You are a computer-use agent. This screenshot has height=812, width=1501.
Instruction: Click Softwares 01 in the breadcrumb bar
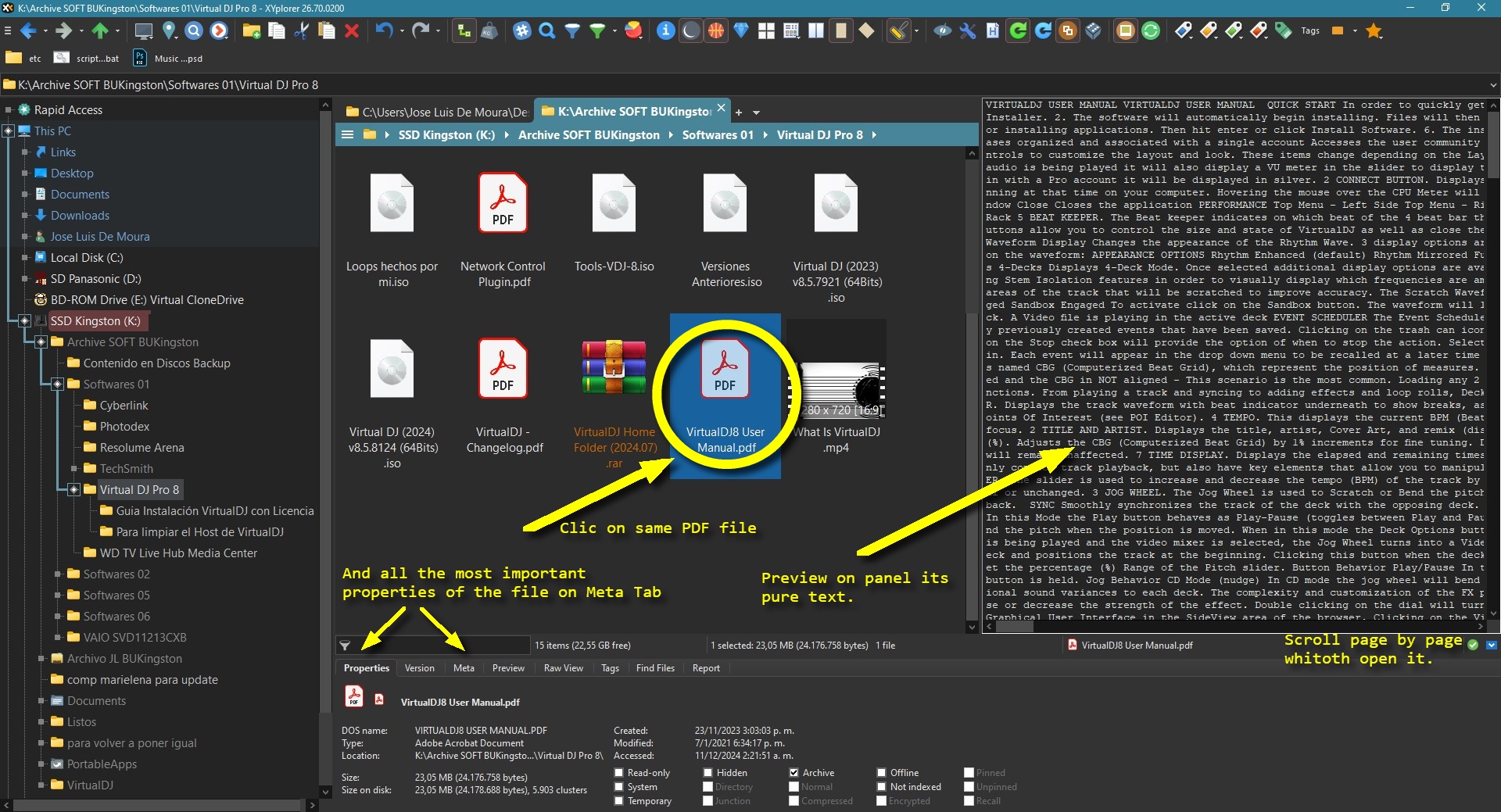coord(718,135)
